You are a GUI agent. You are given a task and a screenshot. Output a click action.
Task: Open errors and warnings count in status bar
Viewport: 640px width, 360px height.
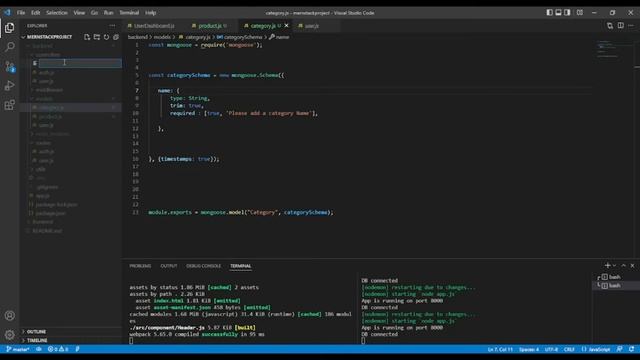click(x=58, y=349)
